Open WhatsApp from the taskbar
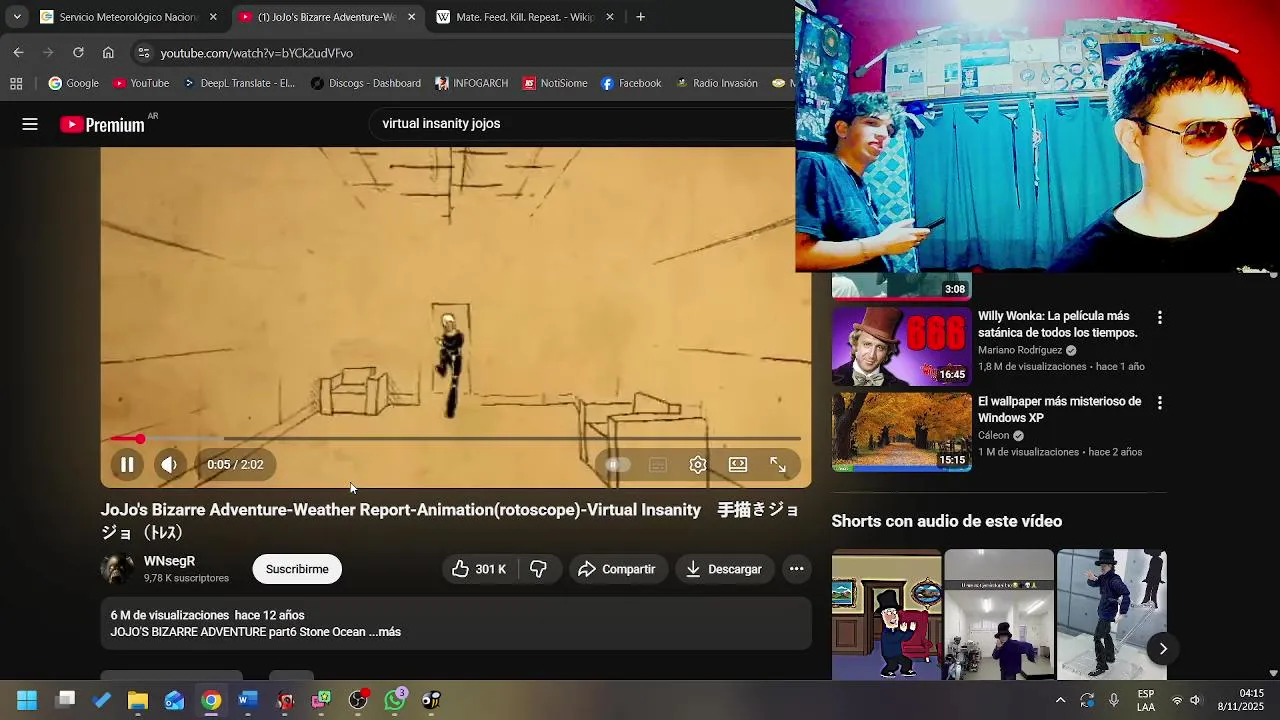This screenshot has width=1280, height=720. click(395, 700)
